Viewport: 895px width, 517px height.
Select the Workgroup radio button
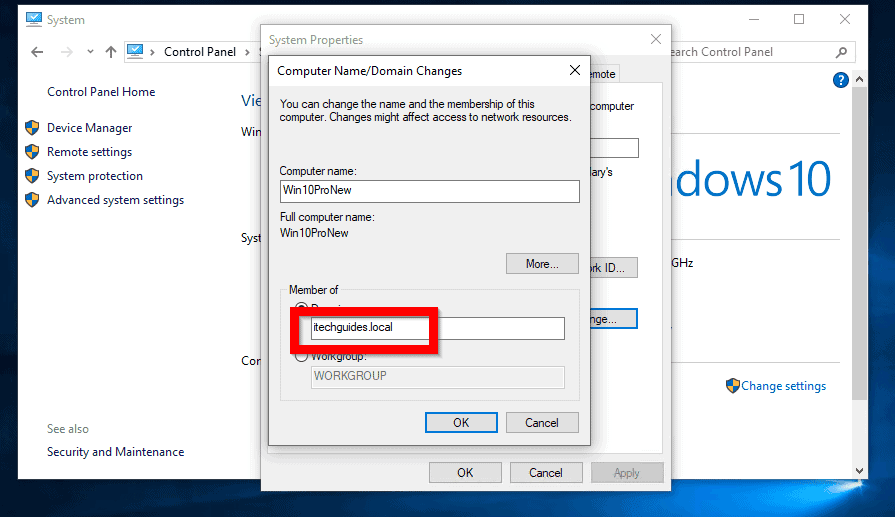[x=301, y=357]
